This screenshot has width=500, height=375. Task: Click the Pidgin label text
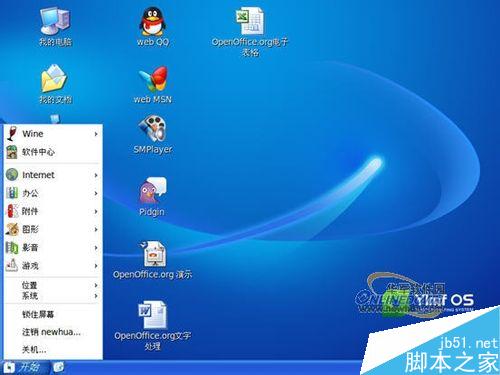point(152,212)
